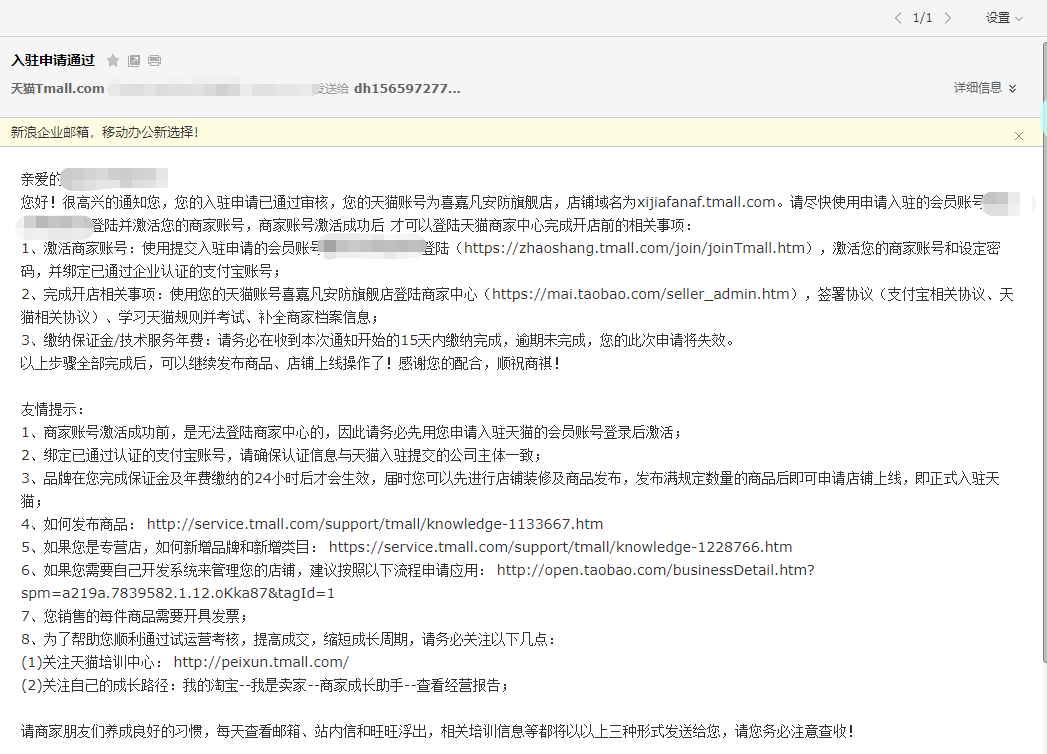The height and width of the screenshot is (754, 1047).
Task: Click the sender name 天猫Tmall.com
Action: [x=57, y=88]
